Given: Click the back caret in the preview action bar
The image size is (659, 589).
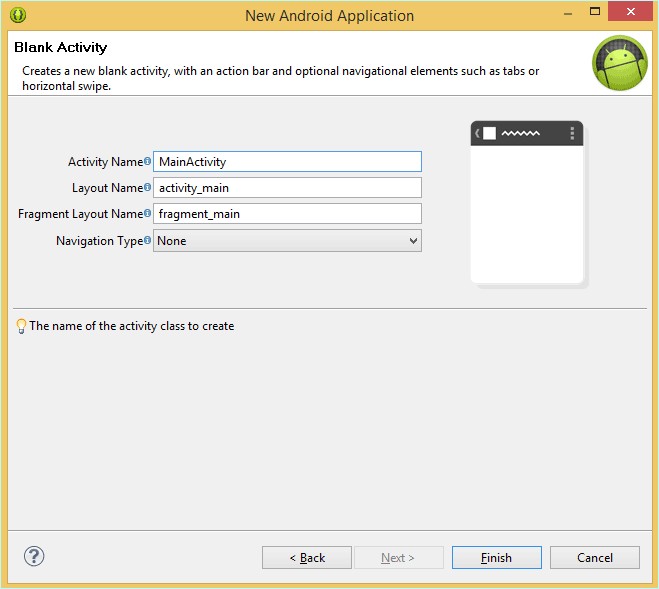Looking at the screenshot, I should pos(477,133).
